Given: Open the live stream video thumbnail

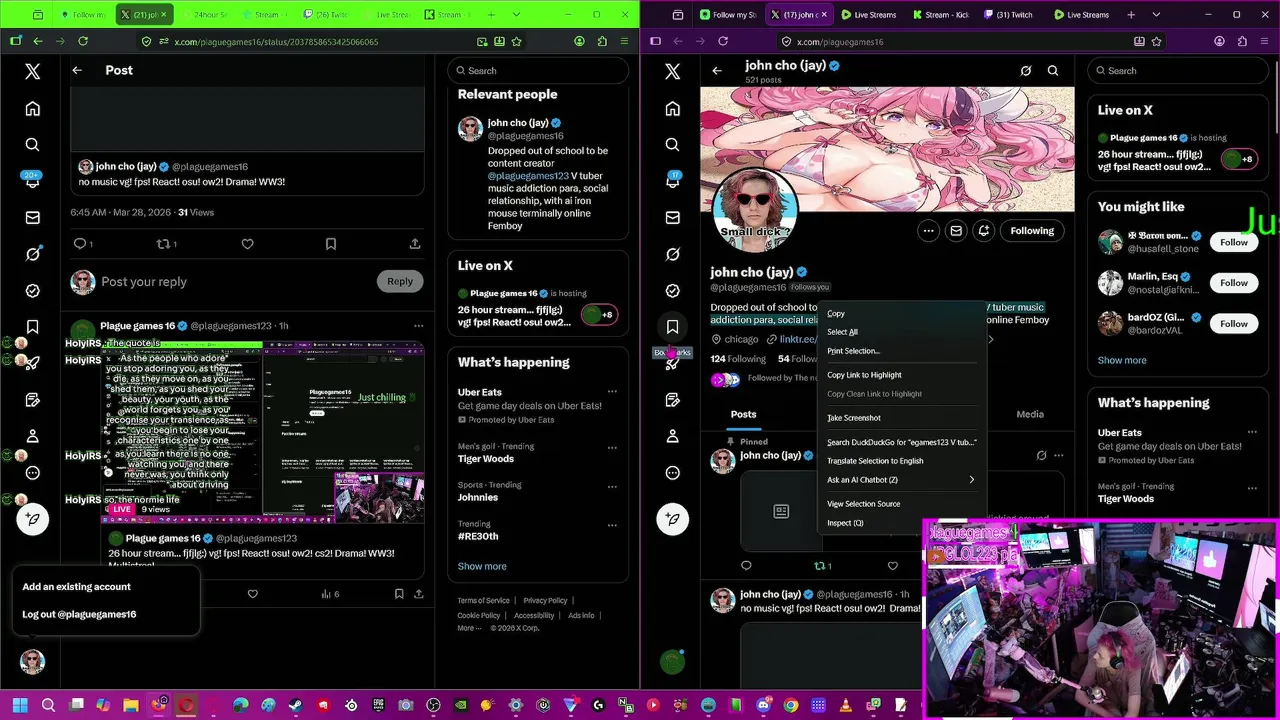Looking at the screenshot, I should click(263, 433).
